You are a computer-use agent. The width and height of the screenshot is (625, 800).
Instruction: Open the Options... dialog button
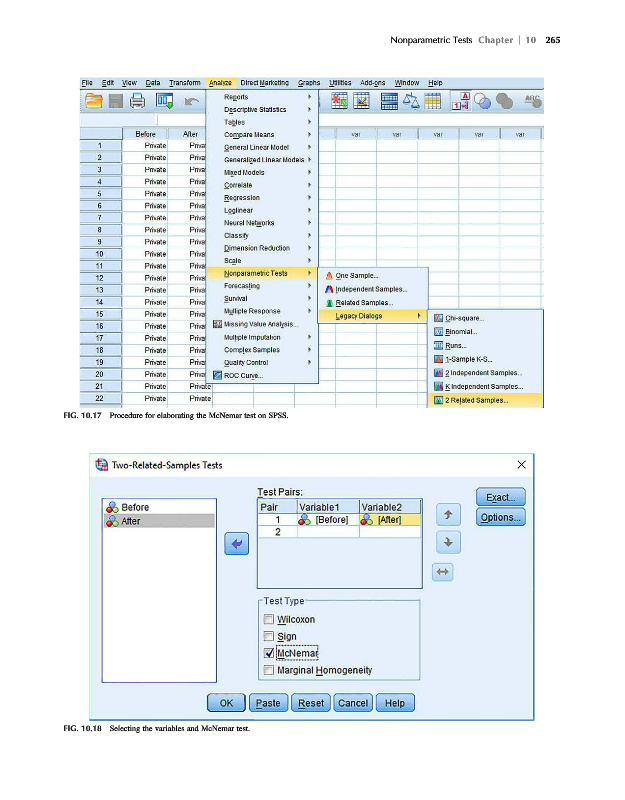(x=499, y=517)
